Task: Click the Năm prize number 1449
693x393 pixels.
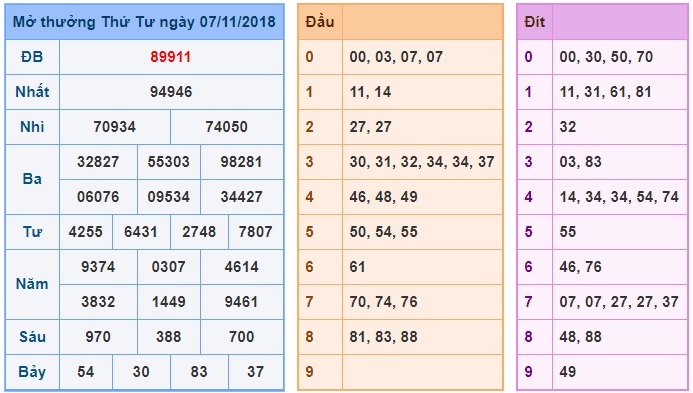Action: pos(168,302)
